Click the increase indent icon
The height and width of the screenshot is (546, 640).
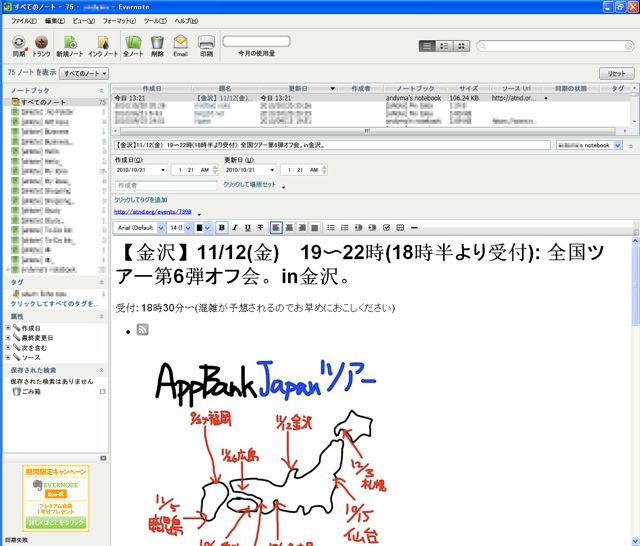tap(372, 228)
